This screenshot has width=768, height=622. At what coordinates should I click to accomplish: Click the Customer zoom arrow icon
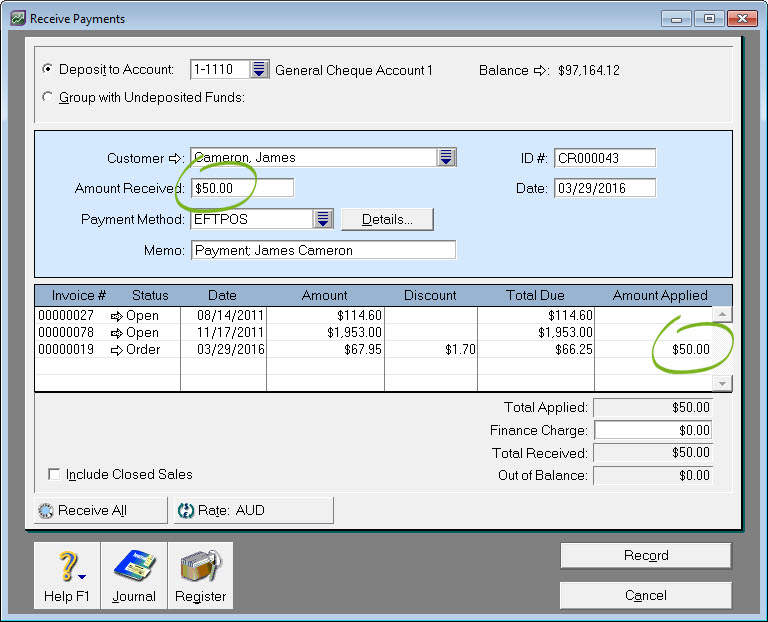tap(176, 158)
